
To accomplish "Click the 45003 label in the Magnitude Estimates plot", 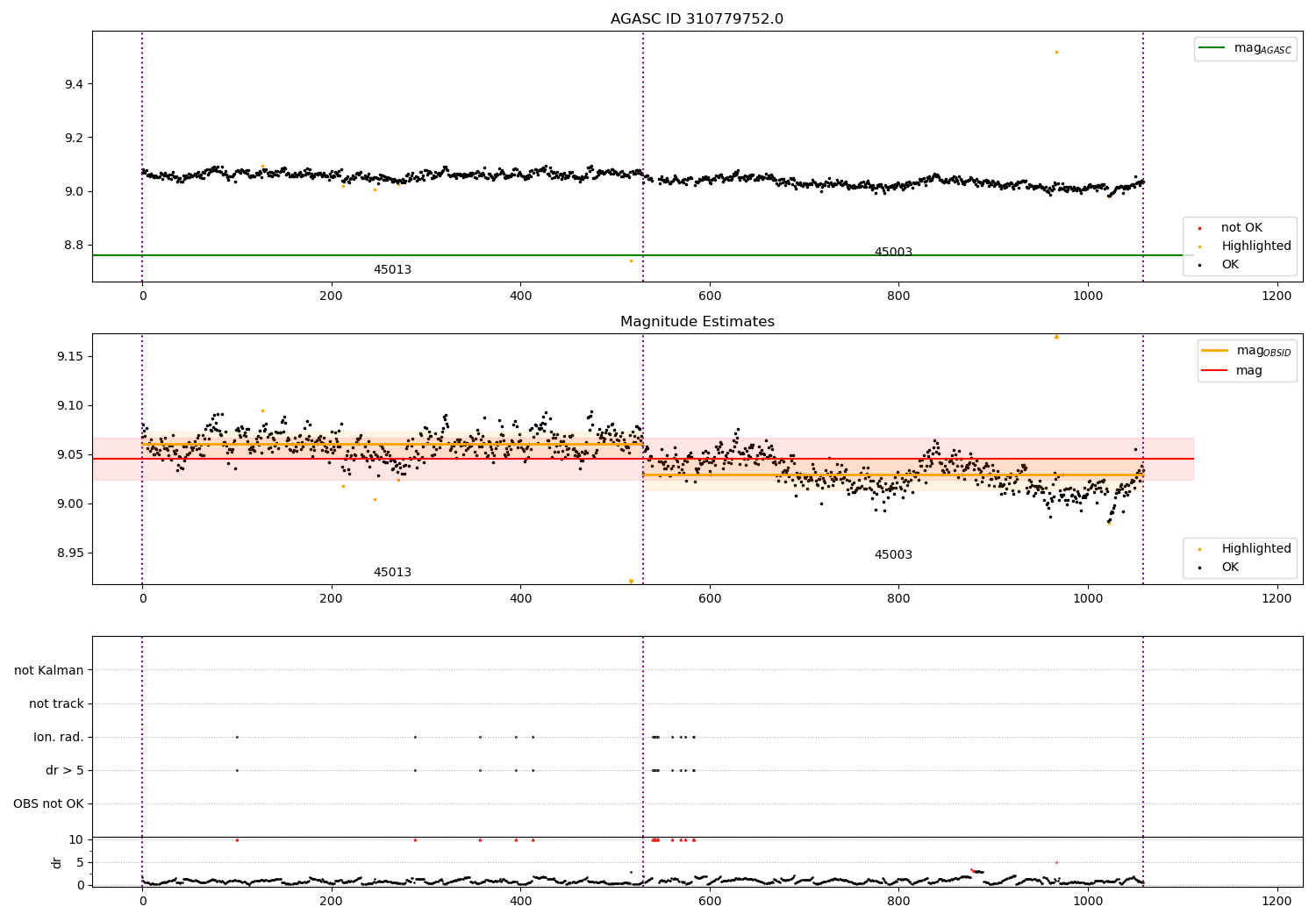I will 893,555.
